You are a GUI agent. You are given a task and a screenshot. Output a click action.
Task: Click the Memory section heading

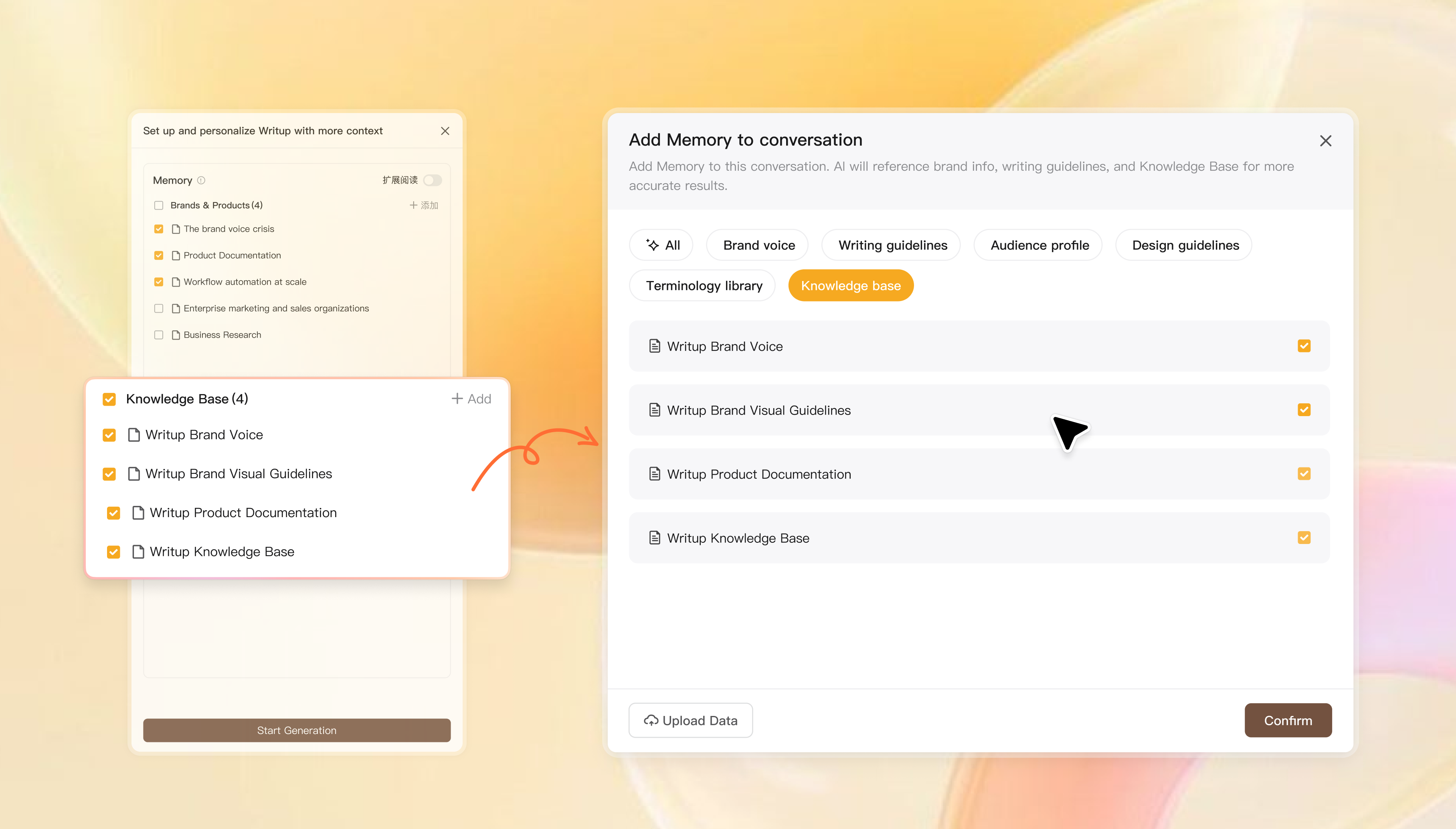(172, 180)
